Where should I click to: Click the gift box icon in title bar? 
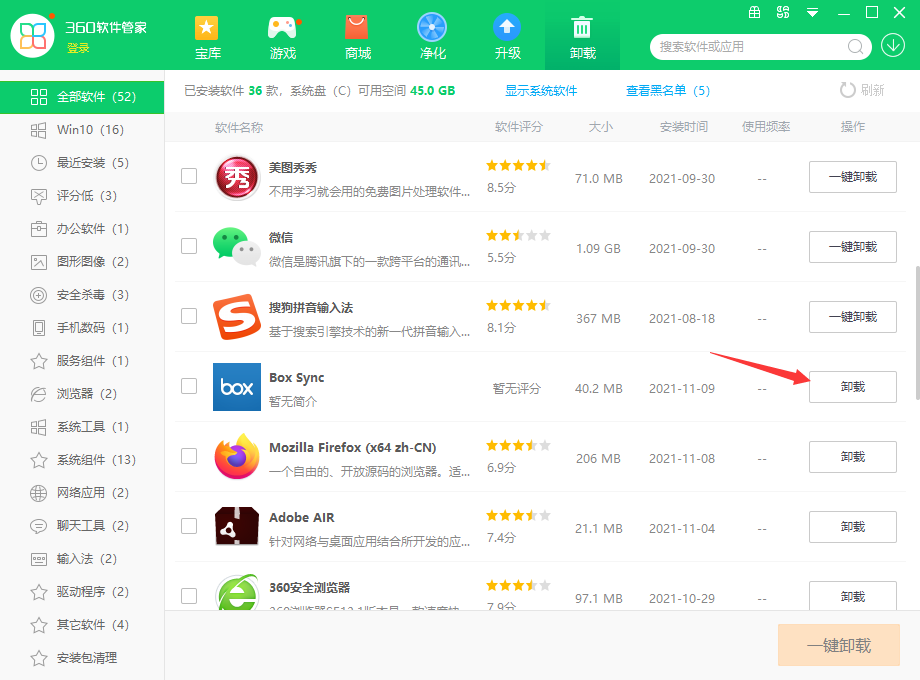pyautogui.click(x=755, y=12)
